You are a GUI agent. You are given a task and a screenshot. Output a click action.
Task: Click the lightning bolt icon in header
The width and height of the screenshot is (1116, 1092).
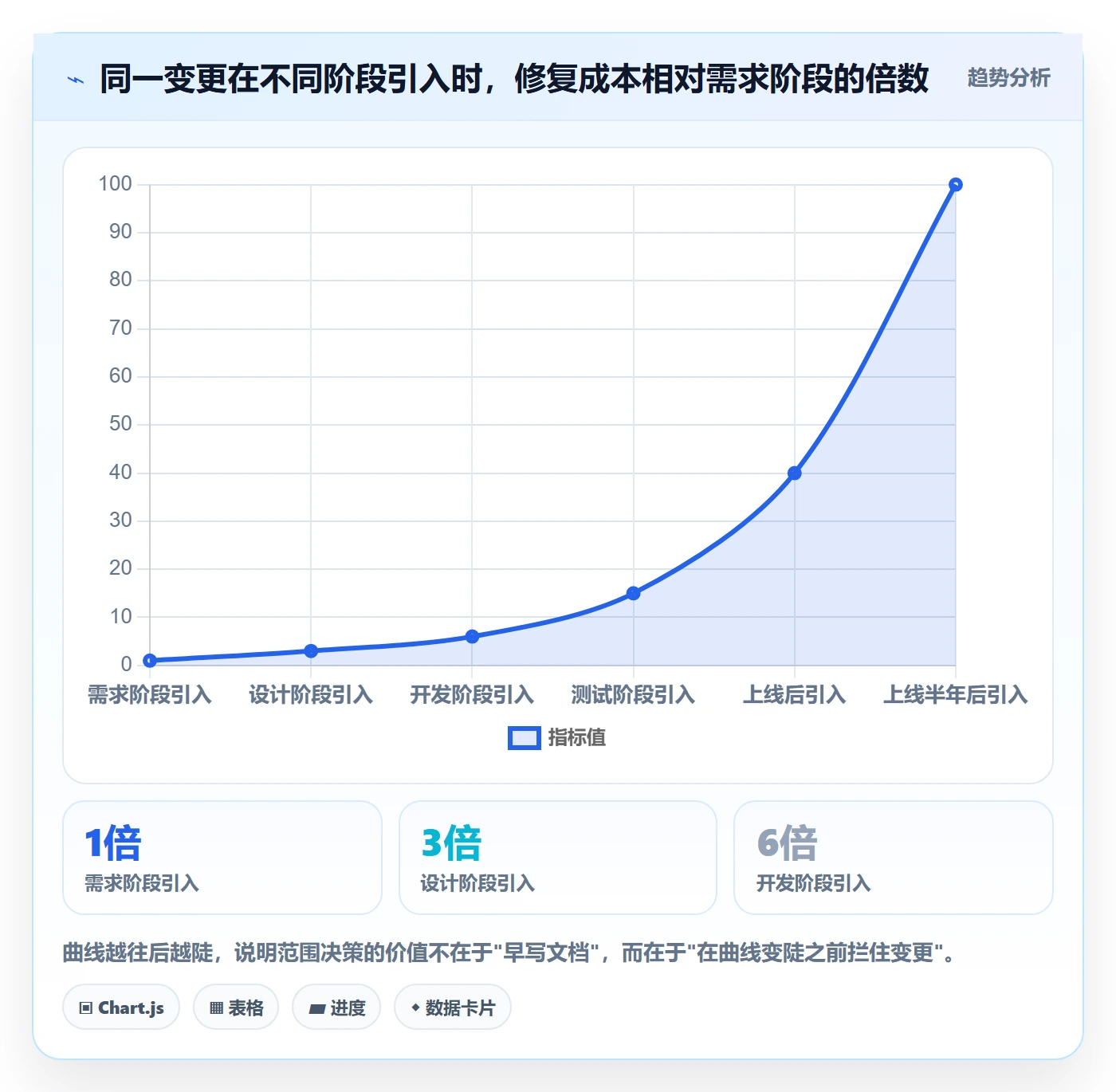(x=76, y=80)
